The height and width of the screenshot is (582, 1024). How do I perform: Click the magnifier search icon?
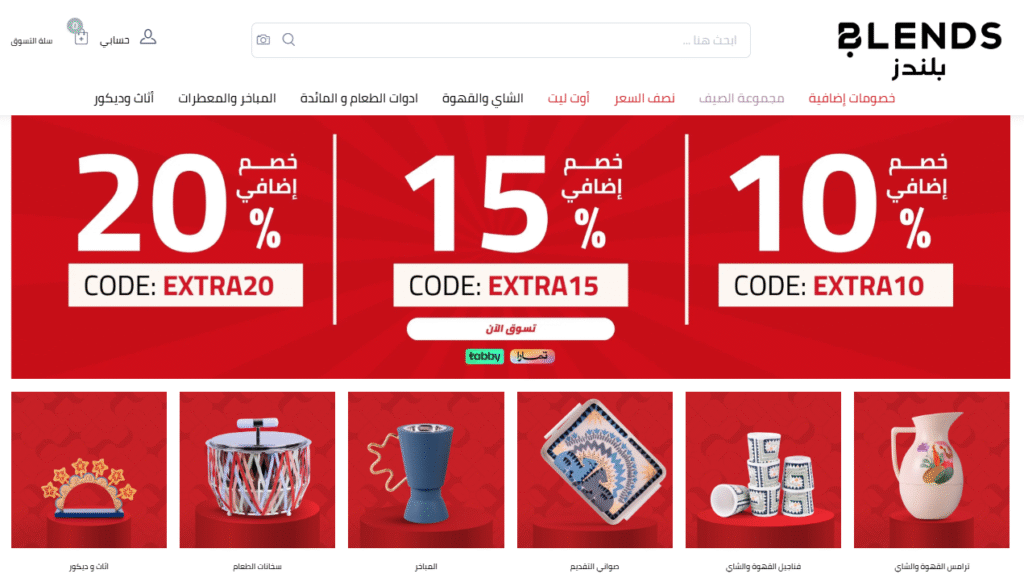click(289, 40)
